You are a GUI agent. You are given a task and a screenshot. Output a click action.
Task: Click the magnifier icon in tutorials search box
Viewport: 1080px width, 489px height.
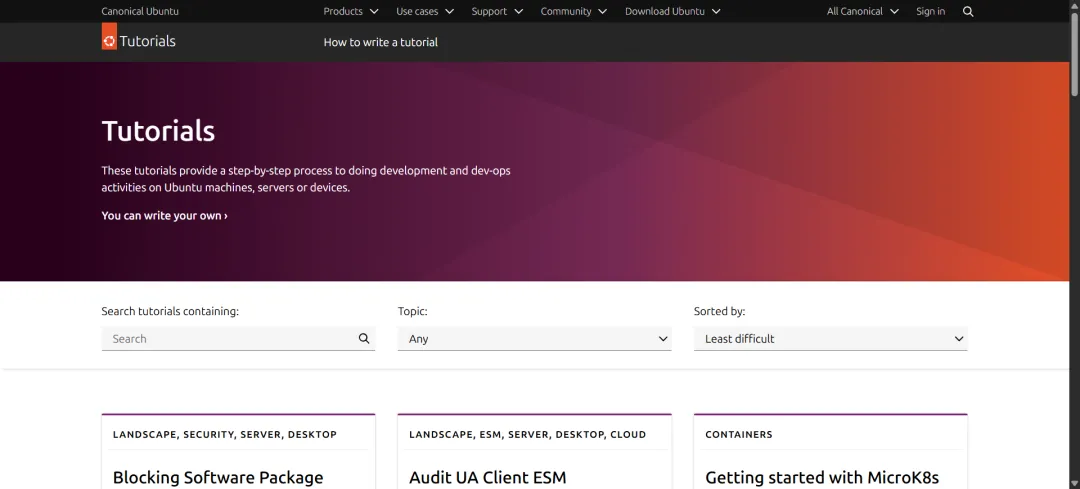coord(364,338)
